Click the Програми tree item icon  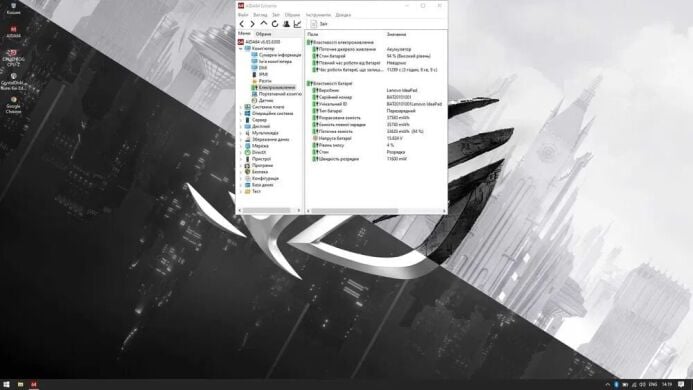tap(248, 165)
